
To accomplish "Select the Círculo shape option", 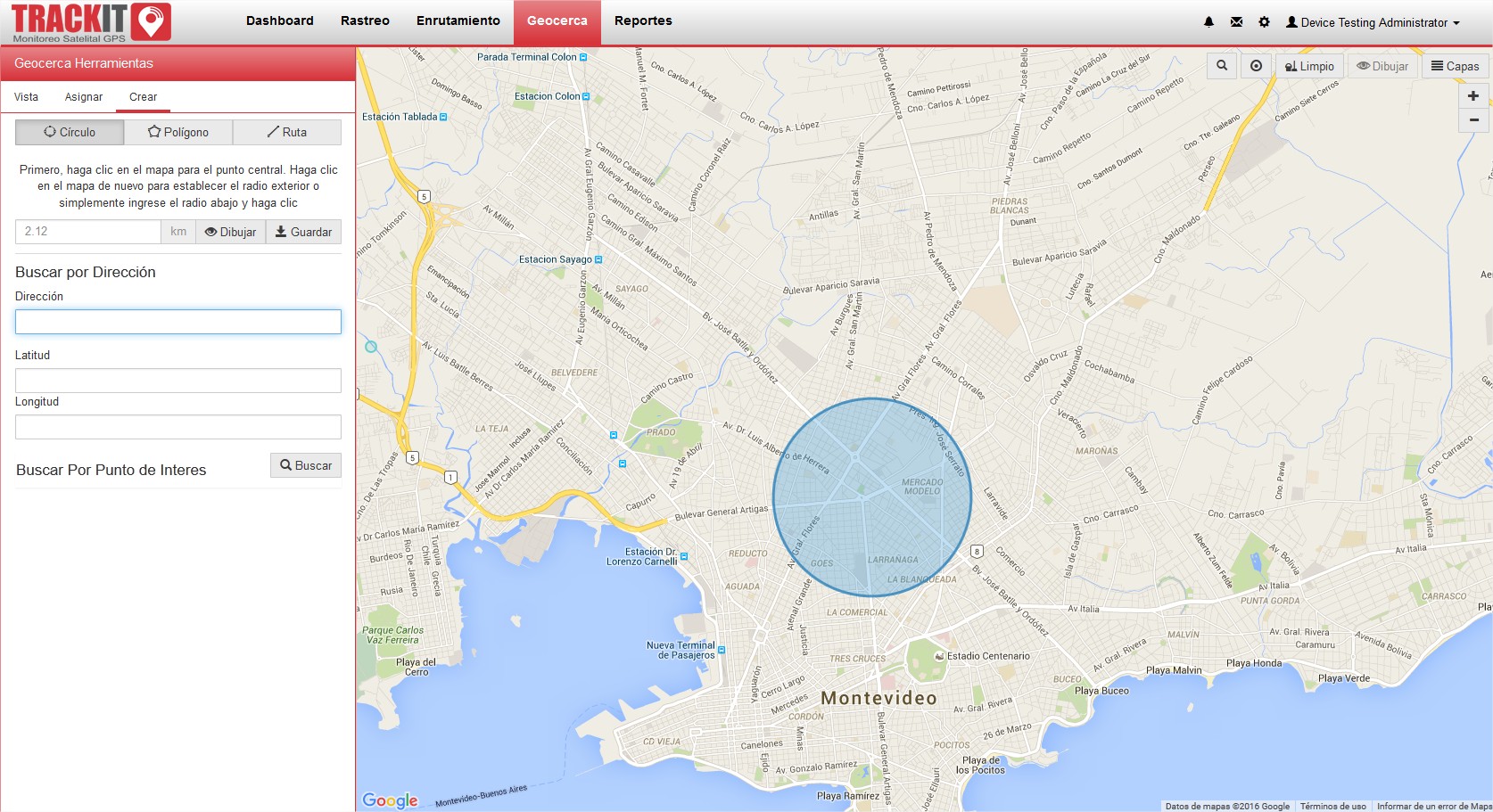I will tap(70, 132).
